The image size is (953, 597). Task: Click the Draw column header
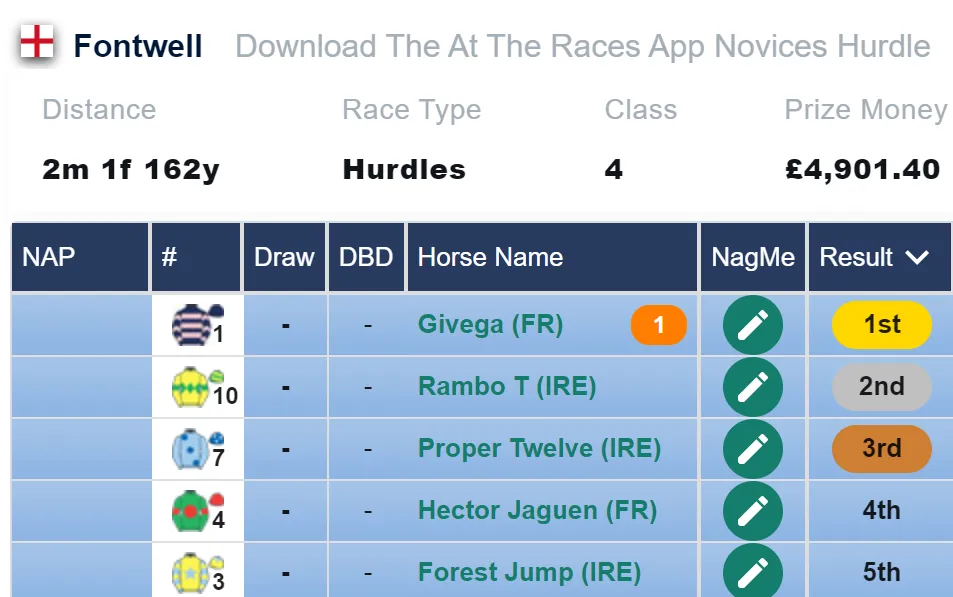(x=284, y=257)
